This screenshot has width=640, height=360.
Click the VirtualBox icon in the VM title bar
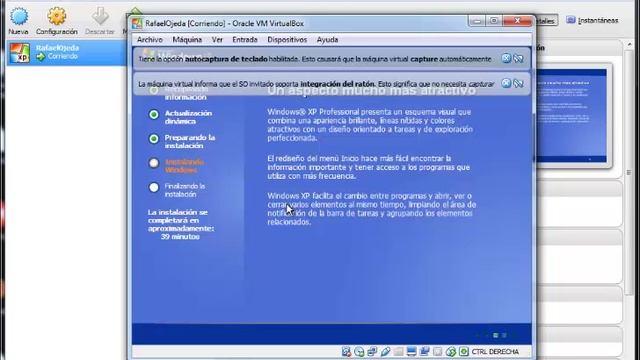[137, 23]
